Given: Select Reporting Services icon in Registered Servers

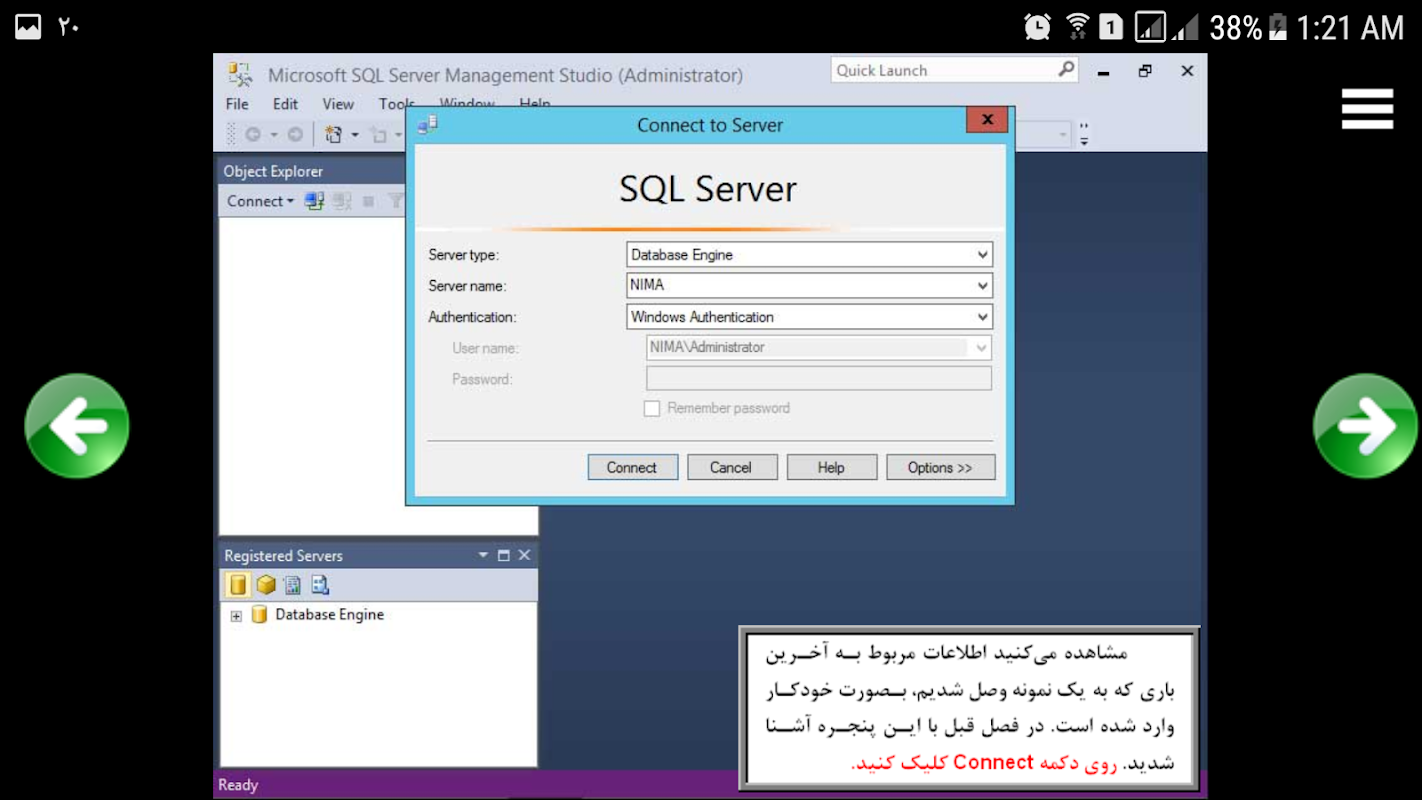Looking at the screenshot, I should pos(292,585).
